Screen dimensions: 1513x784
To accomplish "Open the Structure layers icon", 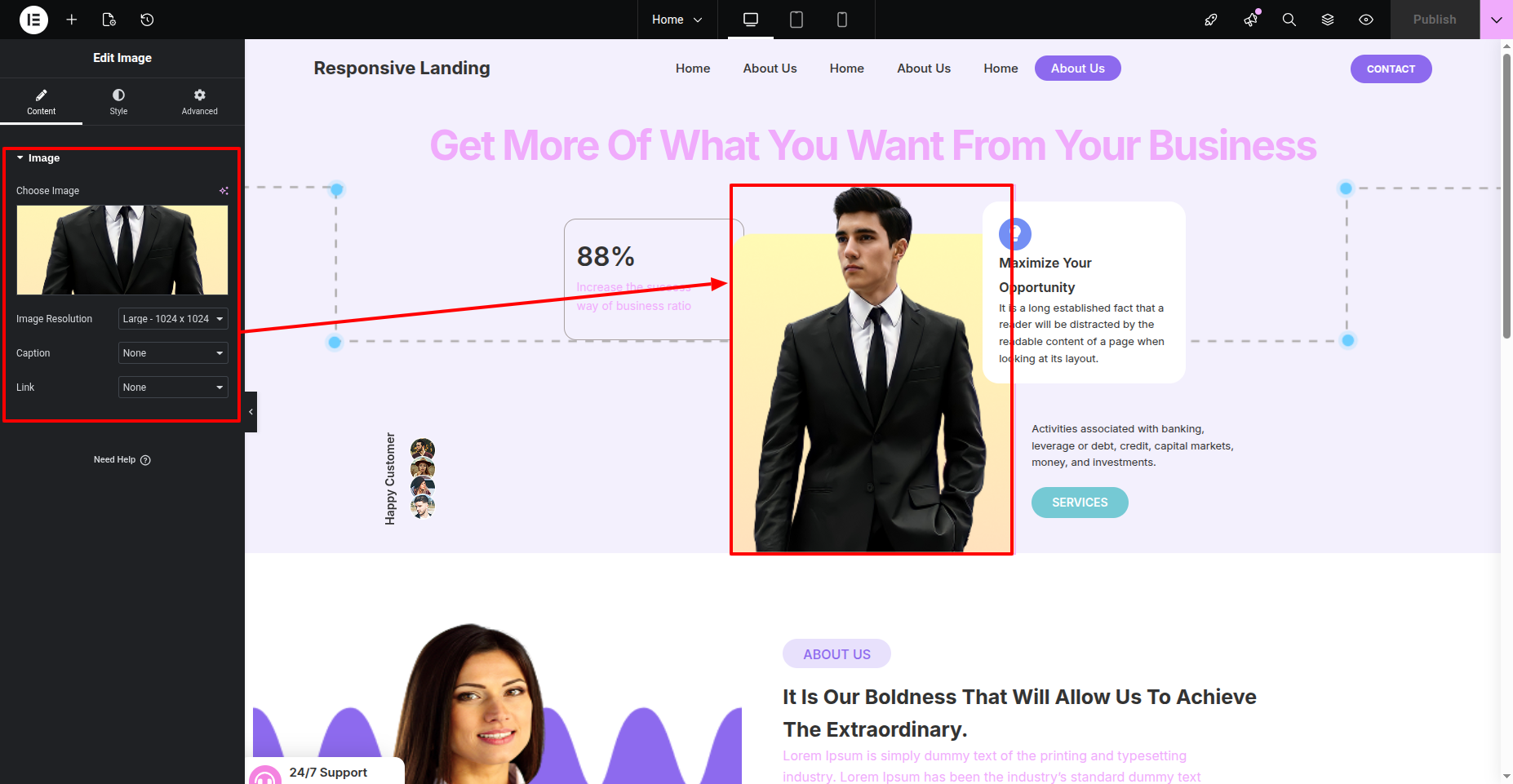I will (x=1328, y=20).
